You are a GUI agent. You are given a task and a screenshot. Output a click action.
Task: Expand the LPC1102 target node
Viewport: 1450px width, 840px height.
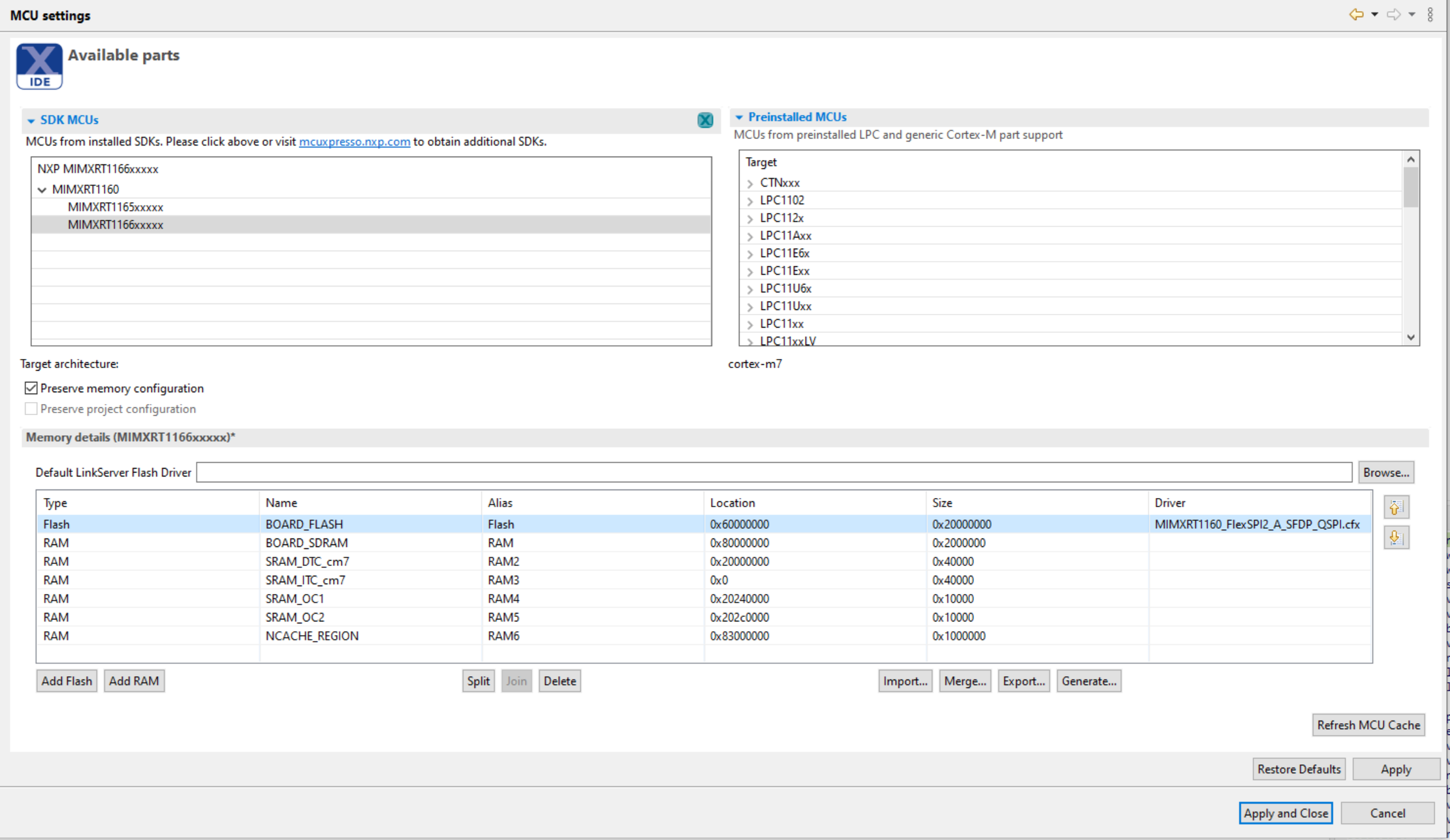pyautogui.click(x=750, y=201)
